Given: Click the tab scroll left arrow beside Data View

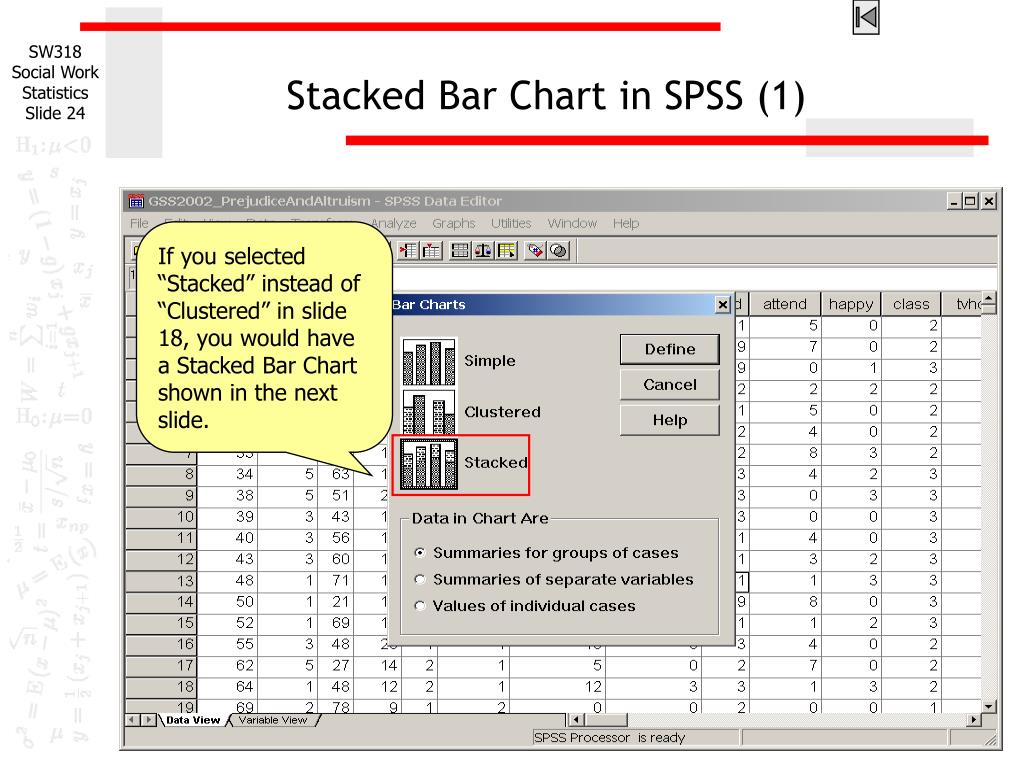Looking at the screenshot, I should 132,720.
